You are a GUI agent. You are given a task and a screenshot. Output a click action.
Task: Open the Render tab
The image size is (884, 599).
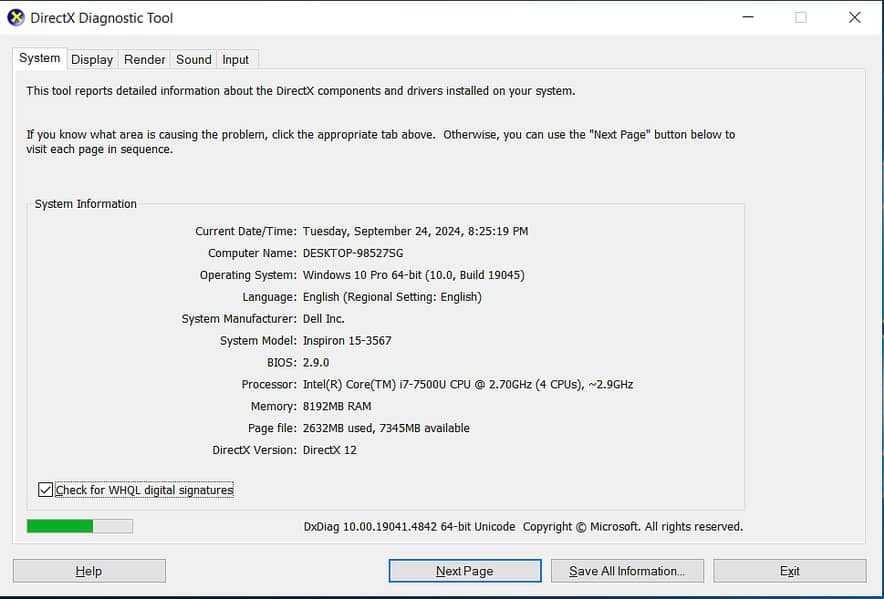click(145, 60)
